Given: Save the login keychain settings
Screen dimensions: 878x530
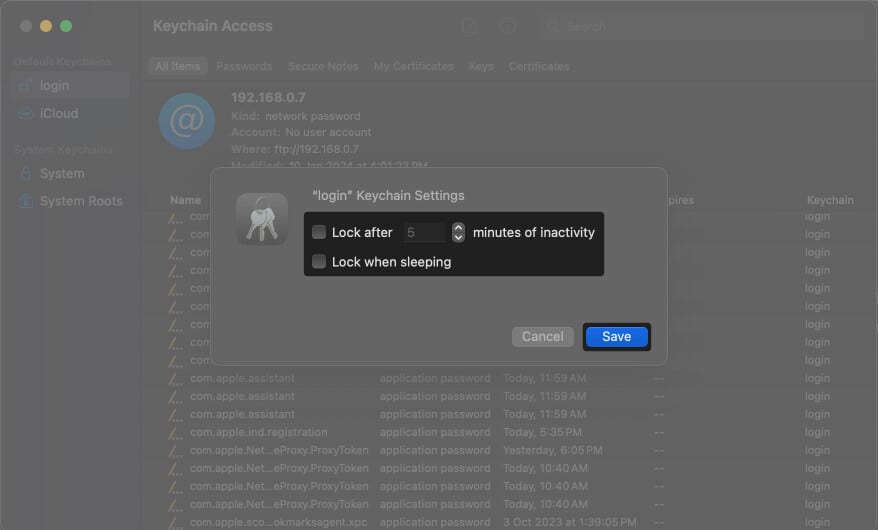Looking at the screenshot, I should [617, 336].
